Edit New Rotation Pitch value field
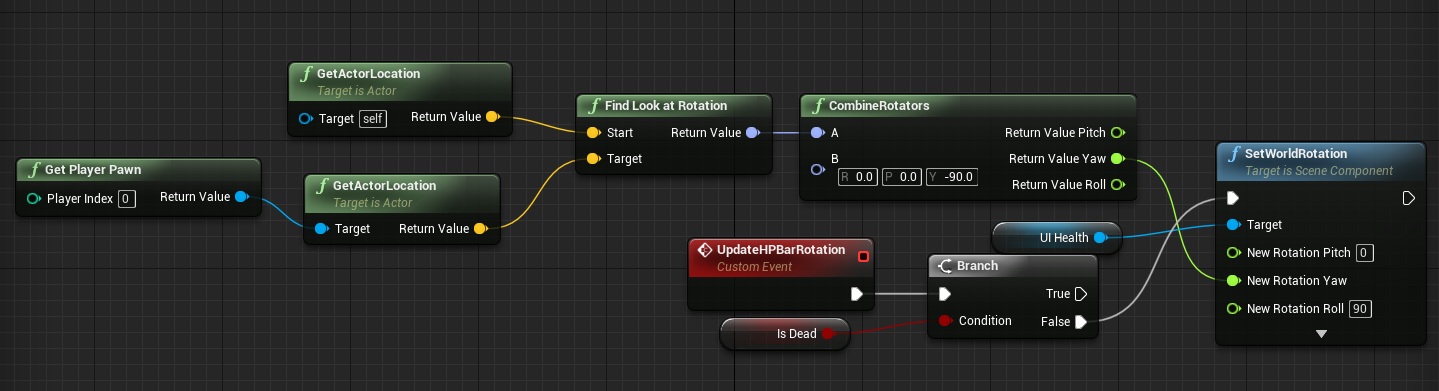Viewport: 1439px width, 391px height. [1366, 253]
